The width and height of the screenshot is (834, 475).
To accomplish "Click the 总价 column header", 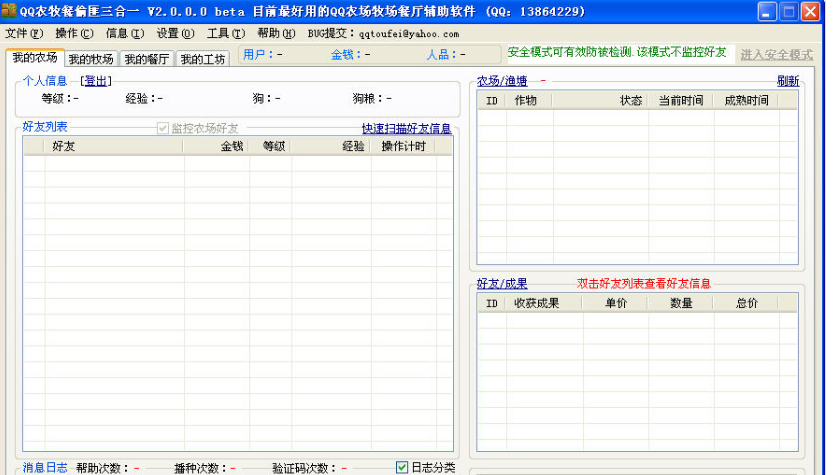I will tap(746, 303).
